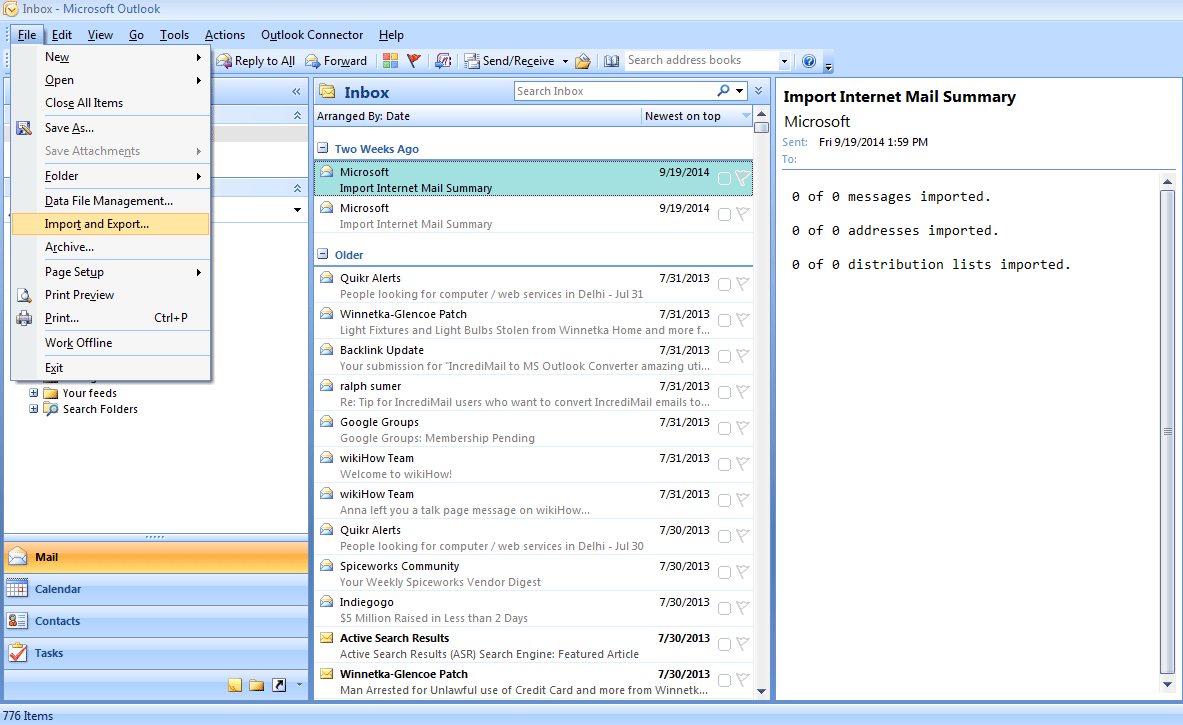Click the Print Preview icon in File menu
This screenshot has width=1183, height=725.
(24, 295)
